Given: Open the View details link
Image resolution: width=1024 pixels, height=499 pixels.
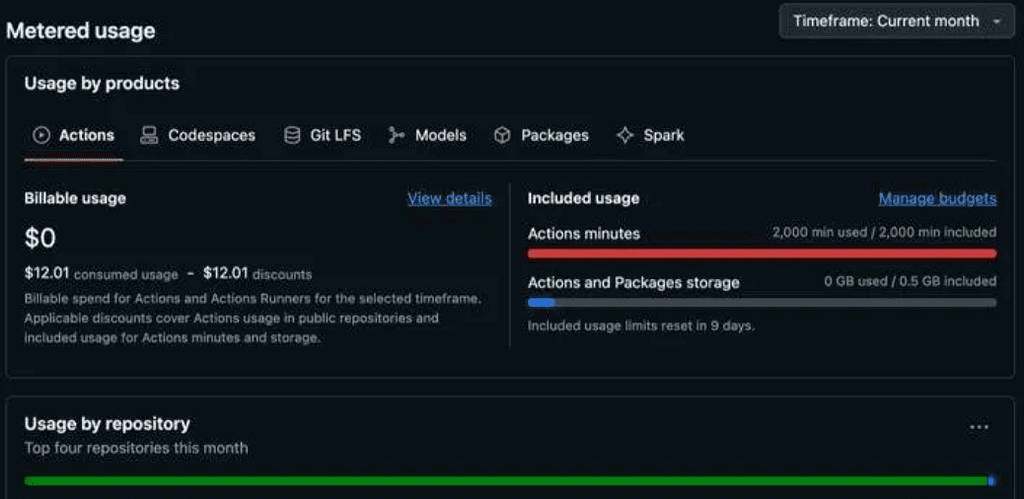Looking at the screenshot, I should [x=449, y=198].
